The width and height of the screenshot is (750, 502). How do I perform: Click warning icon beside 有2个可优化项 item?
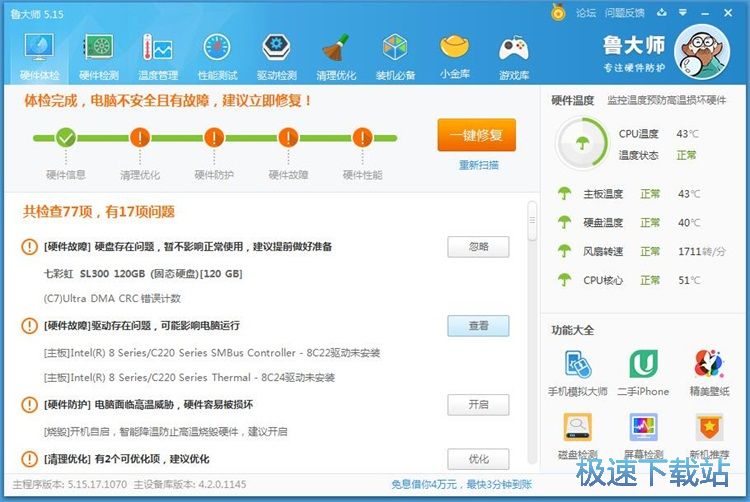click(x=30, y=459)
